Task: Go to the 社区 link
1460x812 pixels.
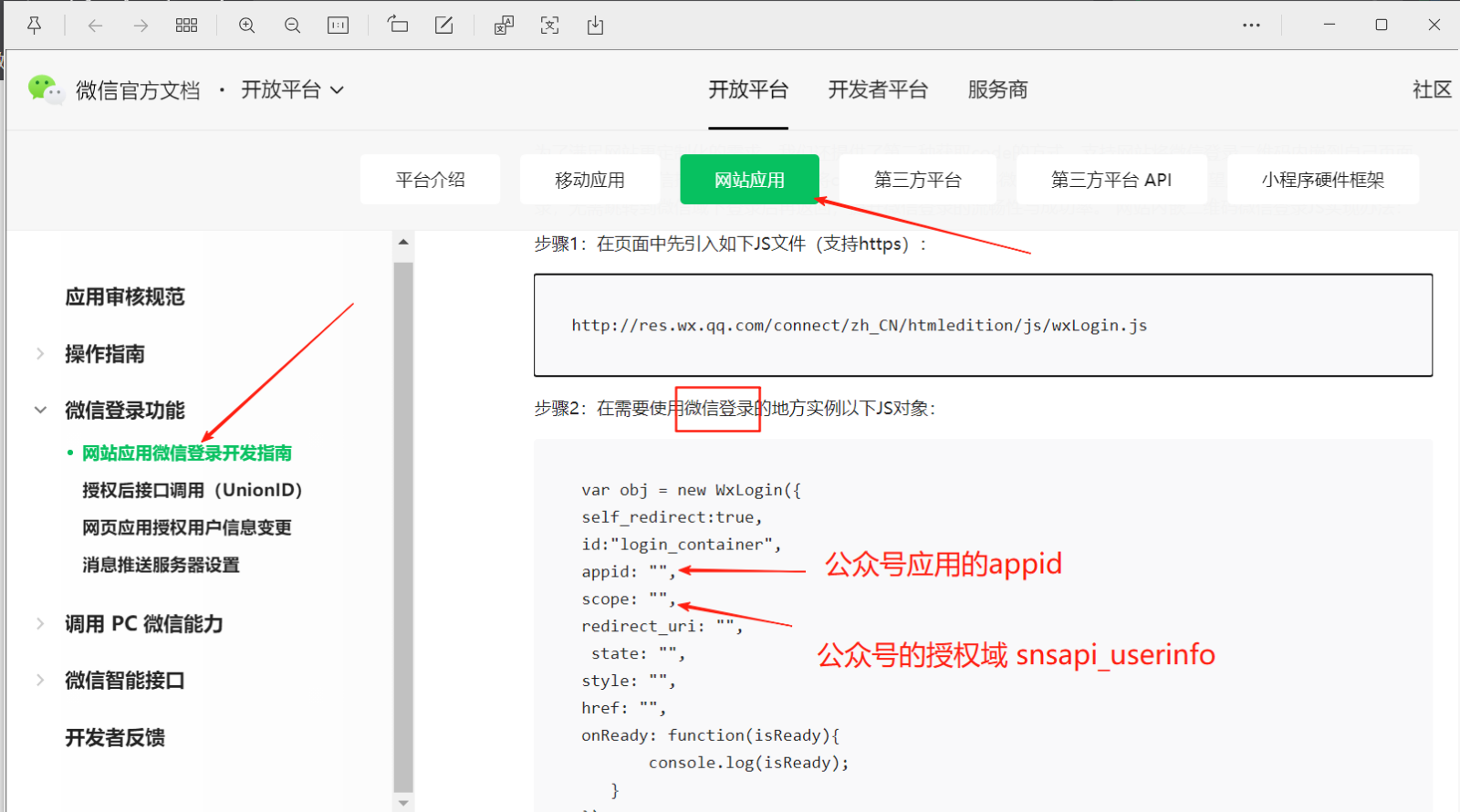Action: (1432, 89)
